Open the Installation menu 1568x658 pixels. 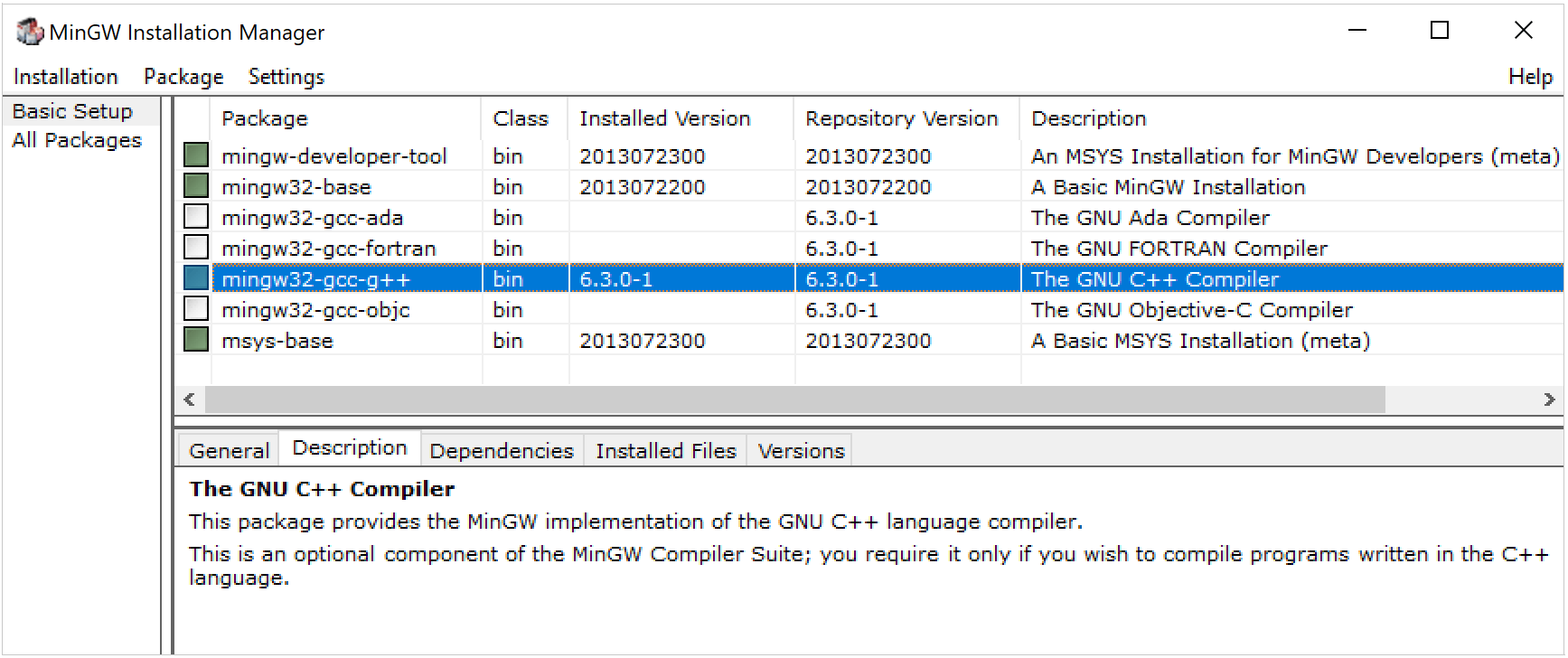tap(64, 76)
